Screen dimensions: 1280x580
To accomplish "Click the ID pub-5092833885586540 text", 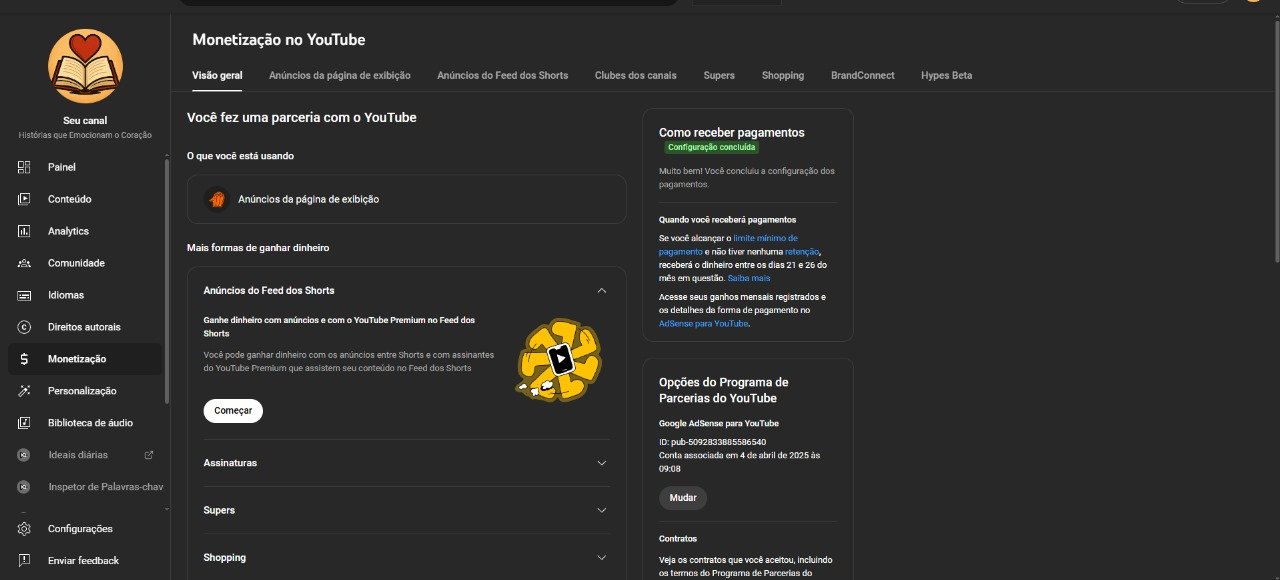I will pos(712,442).
